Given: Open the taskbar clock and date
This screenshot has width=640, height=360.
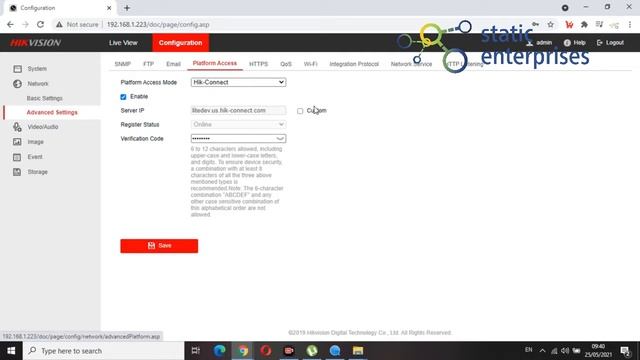Looking at the screenshot, I should pos(598,351).
